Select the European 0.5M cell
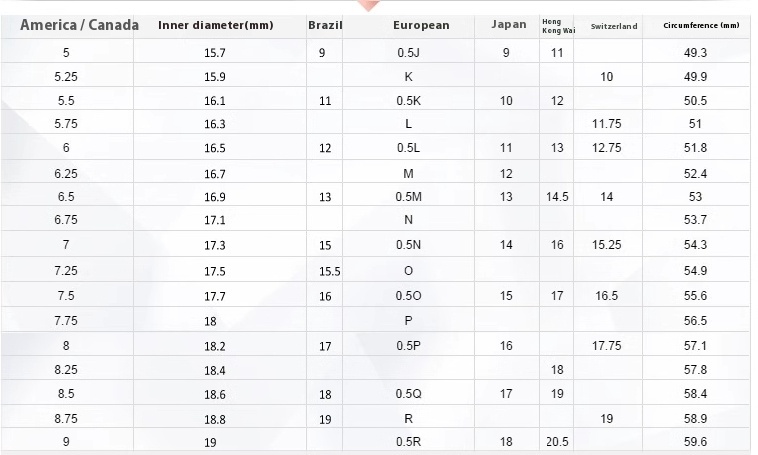This screenshot has width=758, height=455. (408, 197)
